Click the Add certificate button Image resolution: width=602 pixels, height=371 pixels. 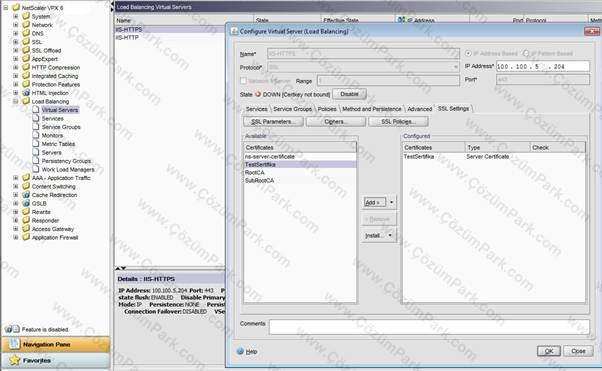pyautogui.click(x=374, y=202)
